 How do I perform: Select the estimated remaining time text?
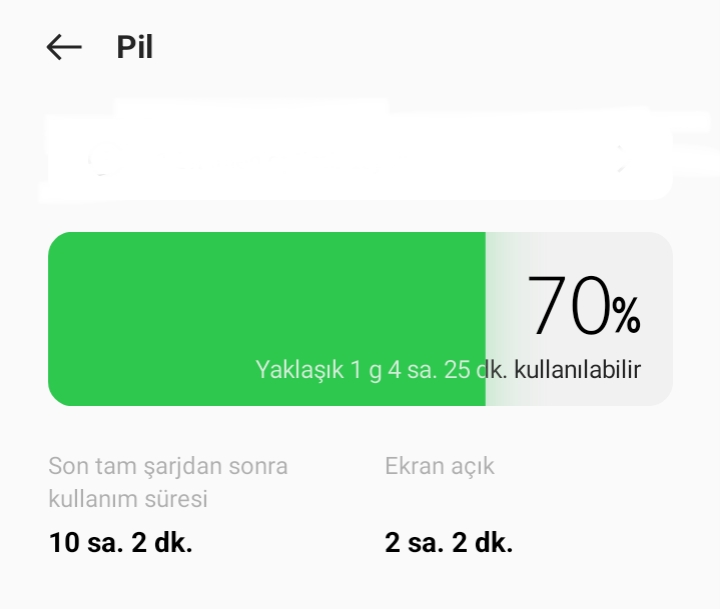[447, 369]
